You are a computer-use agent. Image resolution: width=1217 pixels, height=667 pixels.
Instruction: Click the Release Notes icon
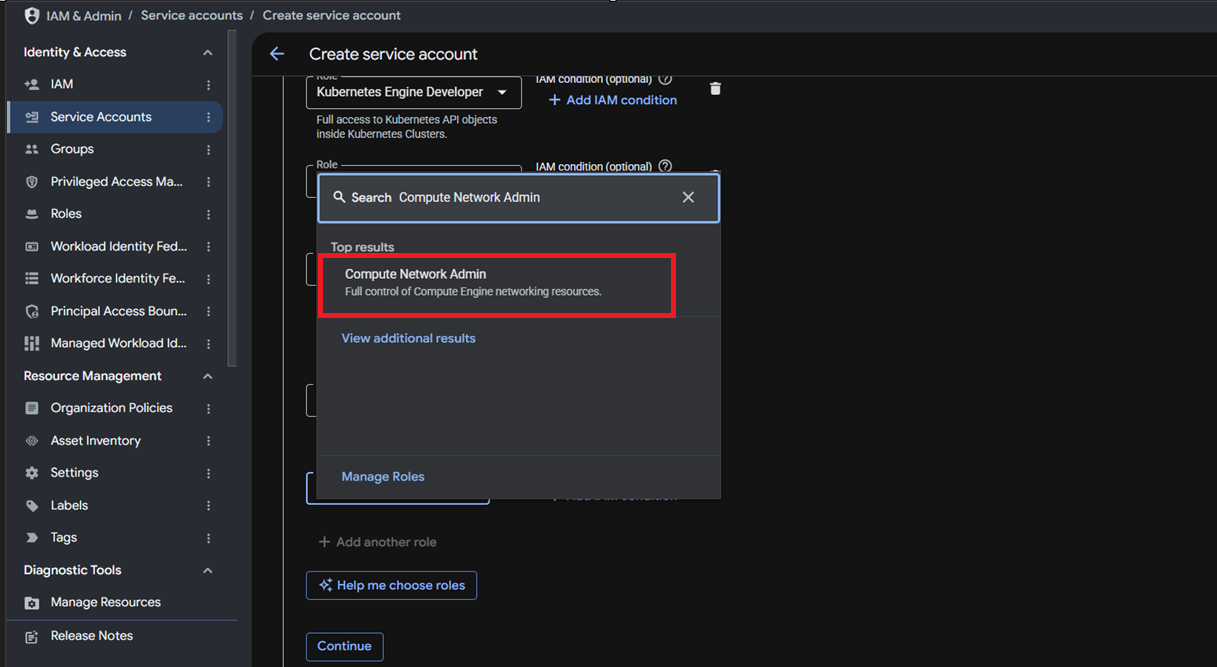(32, 636)
